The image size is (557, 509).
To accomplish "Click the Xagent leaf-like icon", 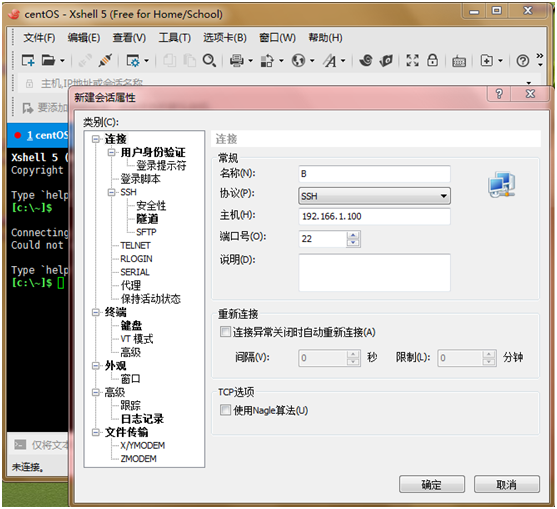I will coord(386,60).
